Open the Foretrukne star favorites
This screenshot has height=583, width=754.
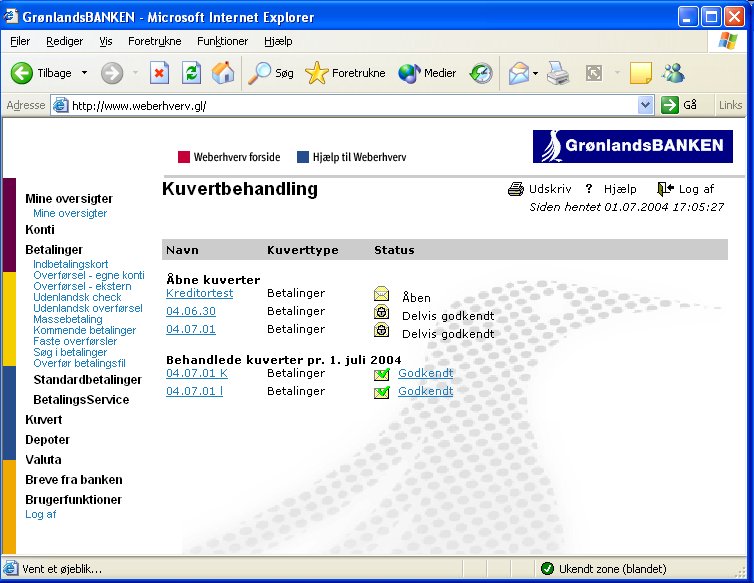[x=345, y=73]
